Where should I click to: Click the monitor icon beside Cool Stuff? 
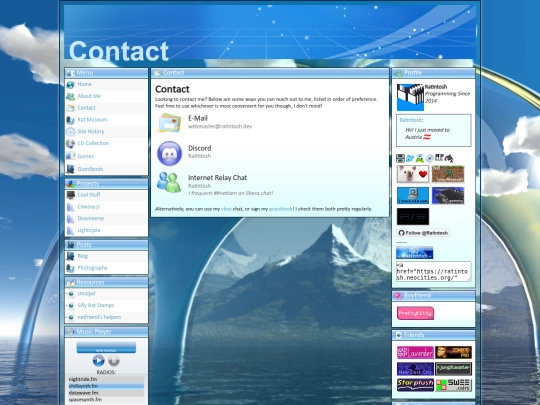pyautogui.click(x=71, y=195)
